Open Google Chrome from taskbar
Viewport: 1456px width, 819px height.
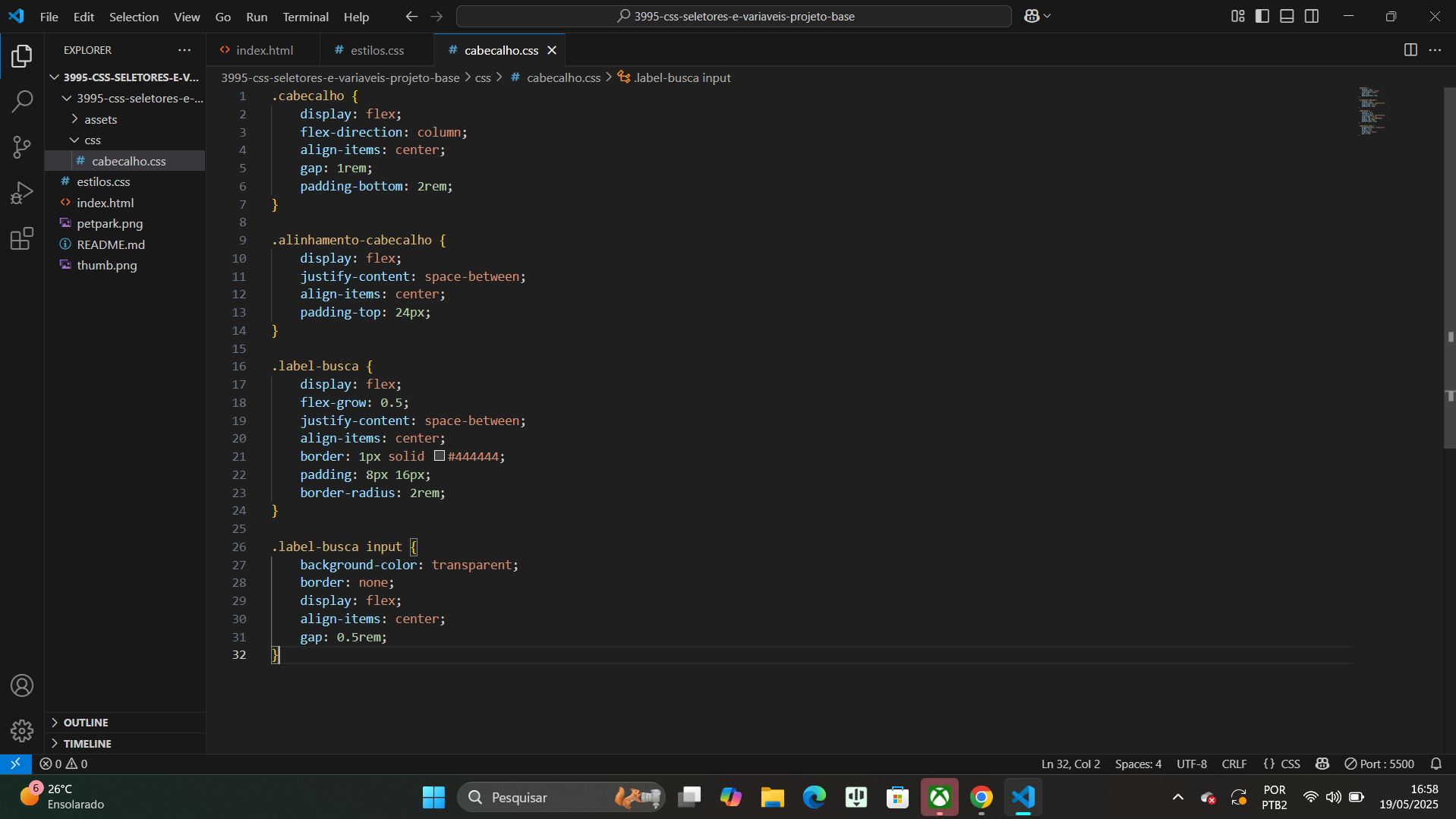point(981,797)
